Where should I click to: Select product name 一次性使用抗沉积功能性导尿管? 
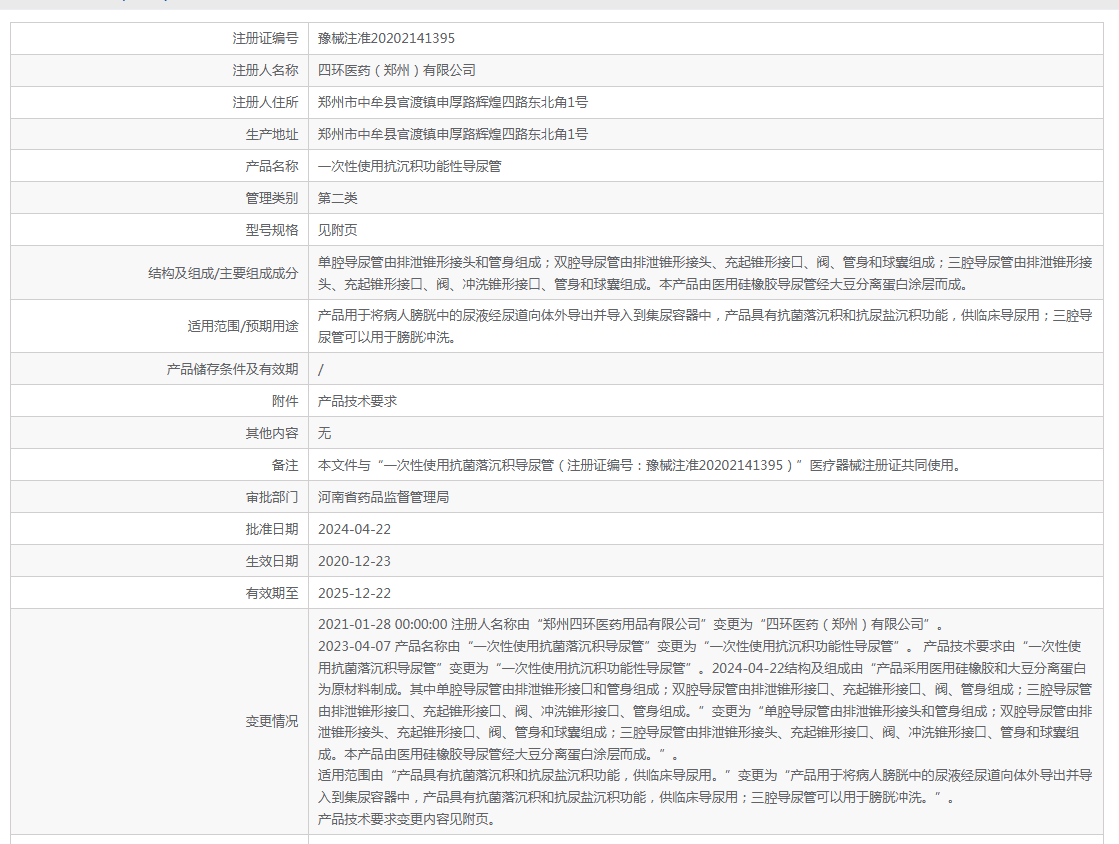click(x=410, y=167)
